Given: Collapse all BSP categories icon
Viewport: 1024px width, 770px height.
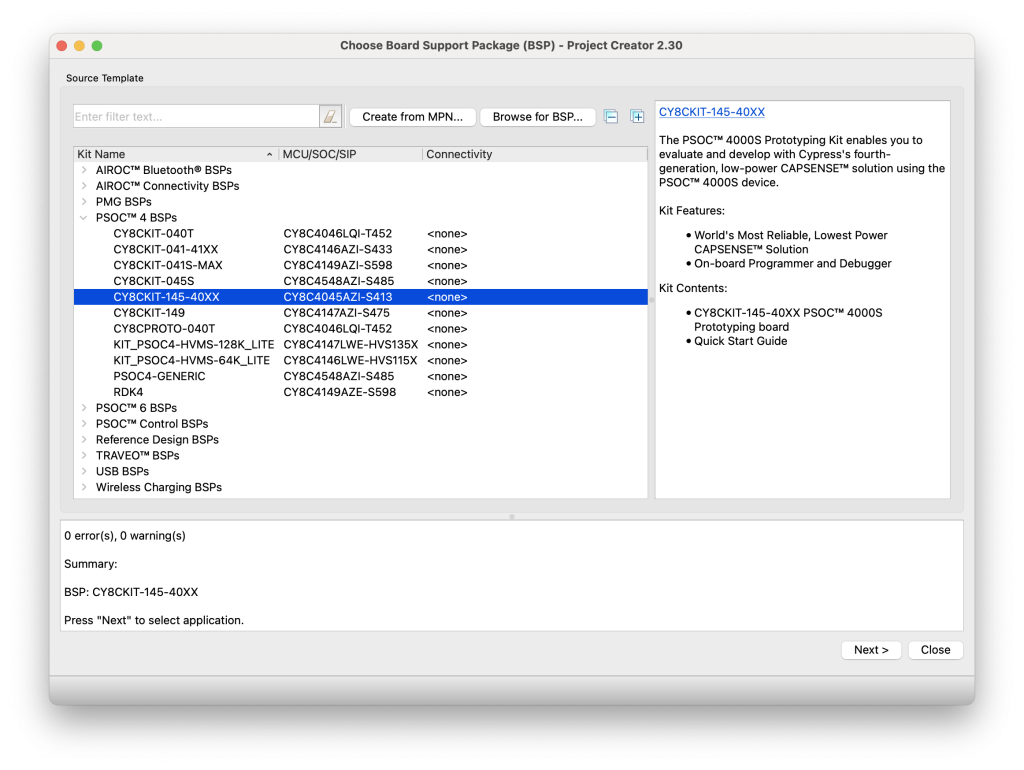Looking at the screenshot, I should tap(611, 117).
